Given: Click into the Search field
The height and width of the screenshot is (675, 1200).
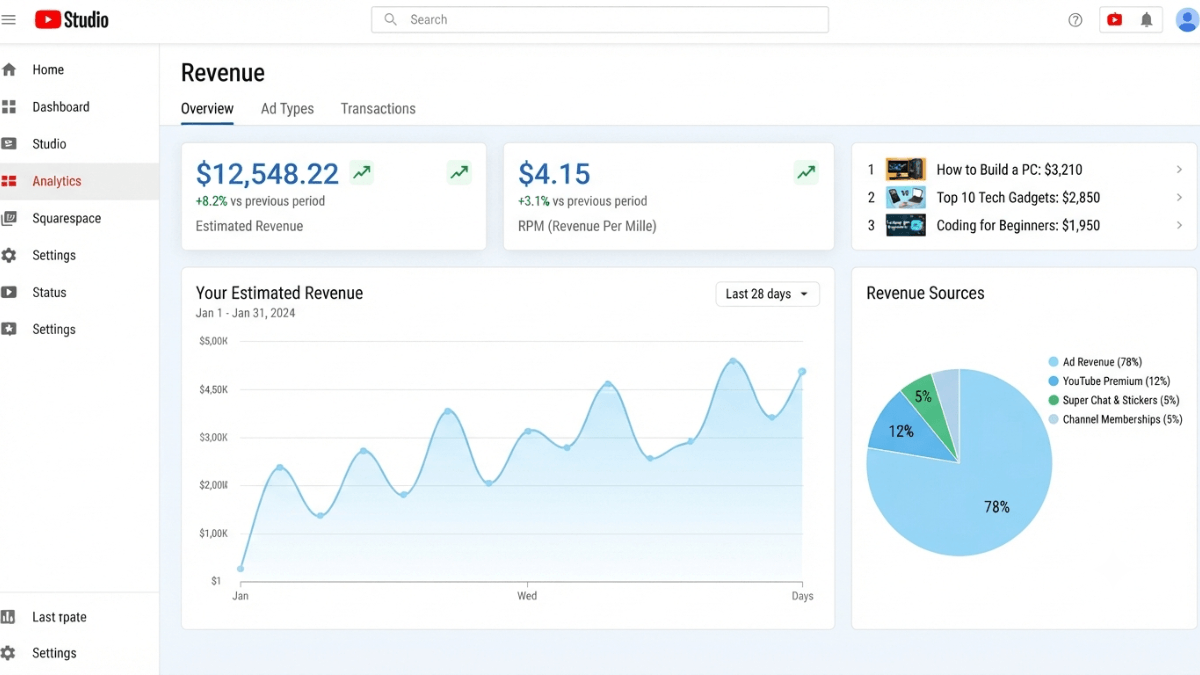Looking at the screenshot, I should 600,20.
